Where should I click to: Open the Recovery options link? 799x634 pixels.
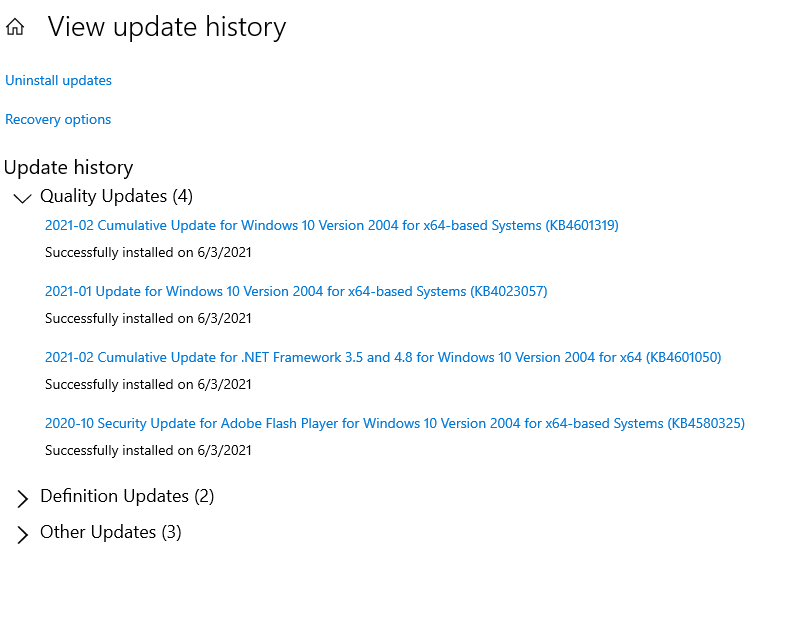[58, 119]
